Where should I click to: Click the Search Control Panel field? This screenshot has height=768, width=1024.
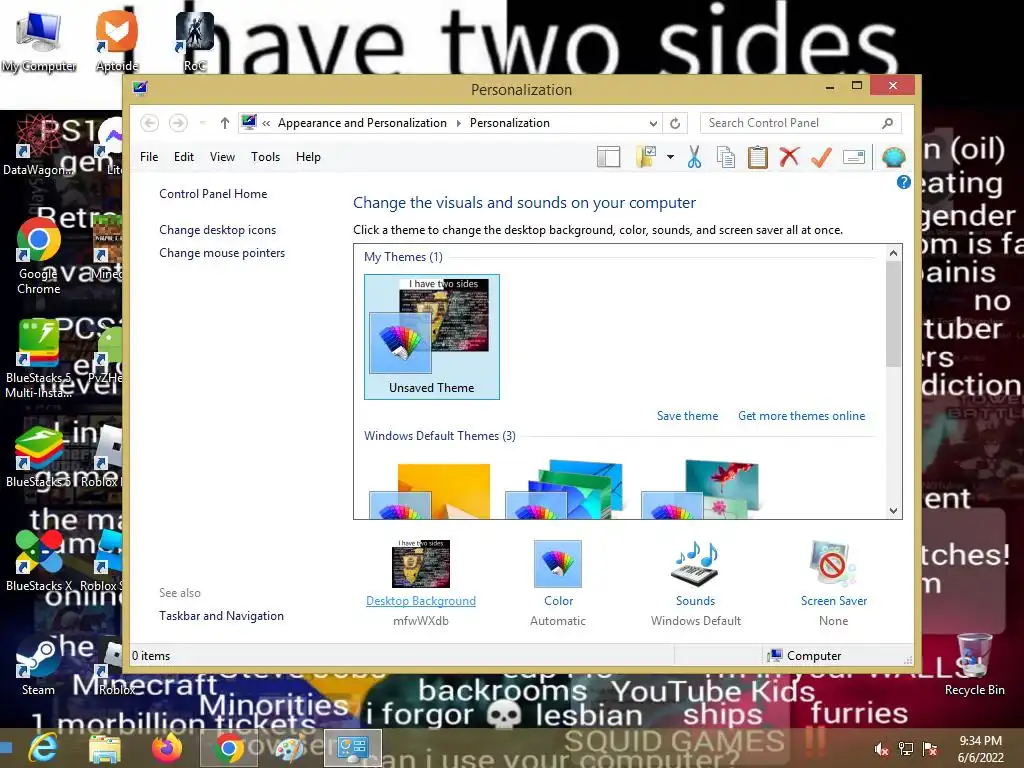point(801,123)
